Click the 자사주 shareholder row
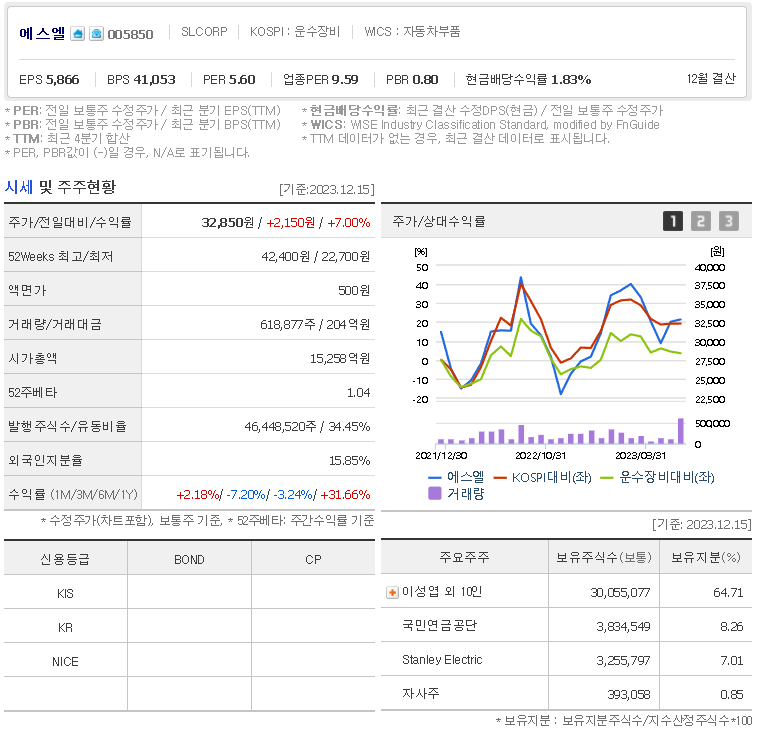 point(566,694)
